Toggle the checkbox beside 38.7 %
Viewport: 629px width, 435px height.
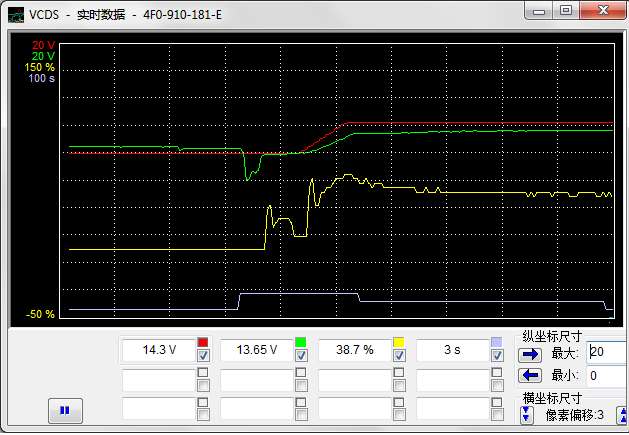tap(399, 356)
